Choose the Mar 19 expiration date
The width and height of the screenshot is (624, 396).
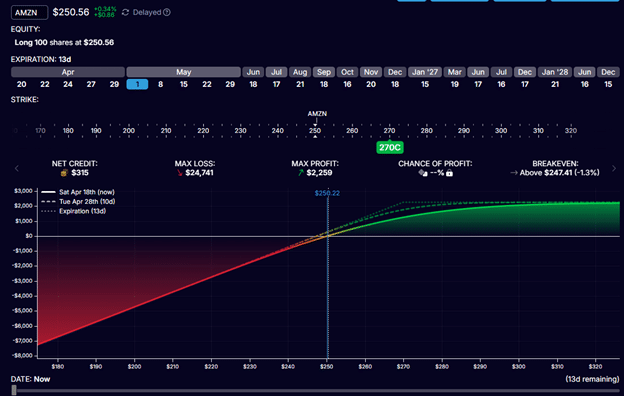pos(454,84)
